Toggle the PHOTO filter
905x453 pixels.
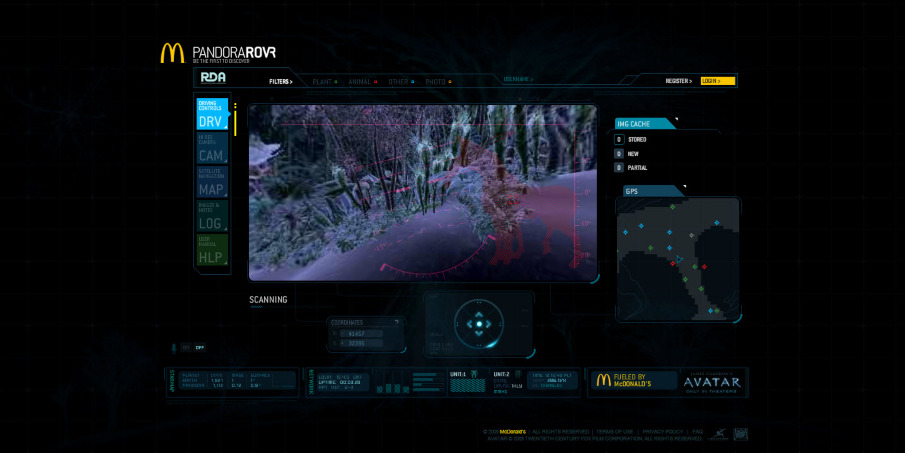(439, 82)
